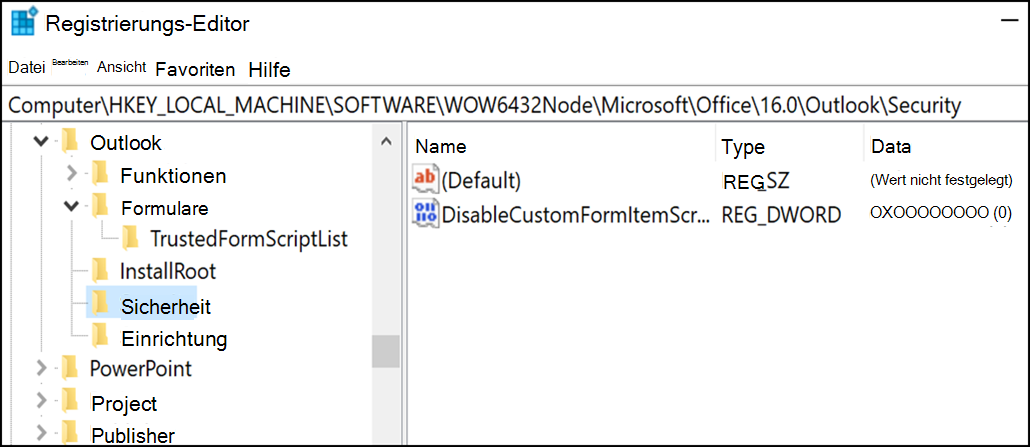Click the Outlook folder icon

70,142
